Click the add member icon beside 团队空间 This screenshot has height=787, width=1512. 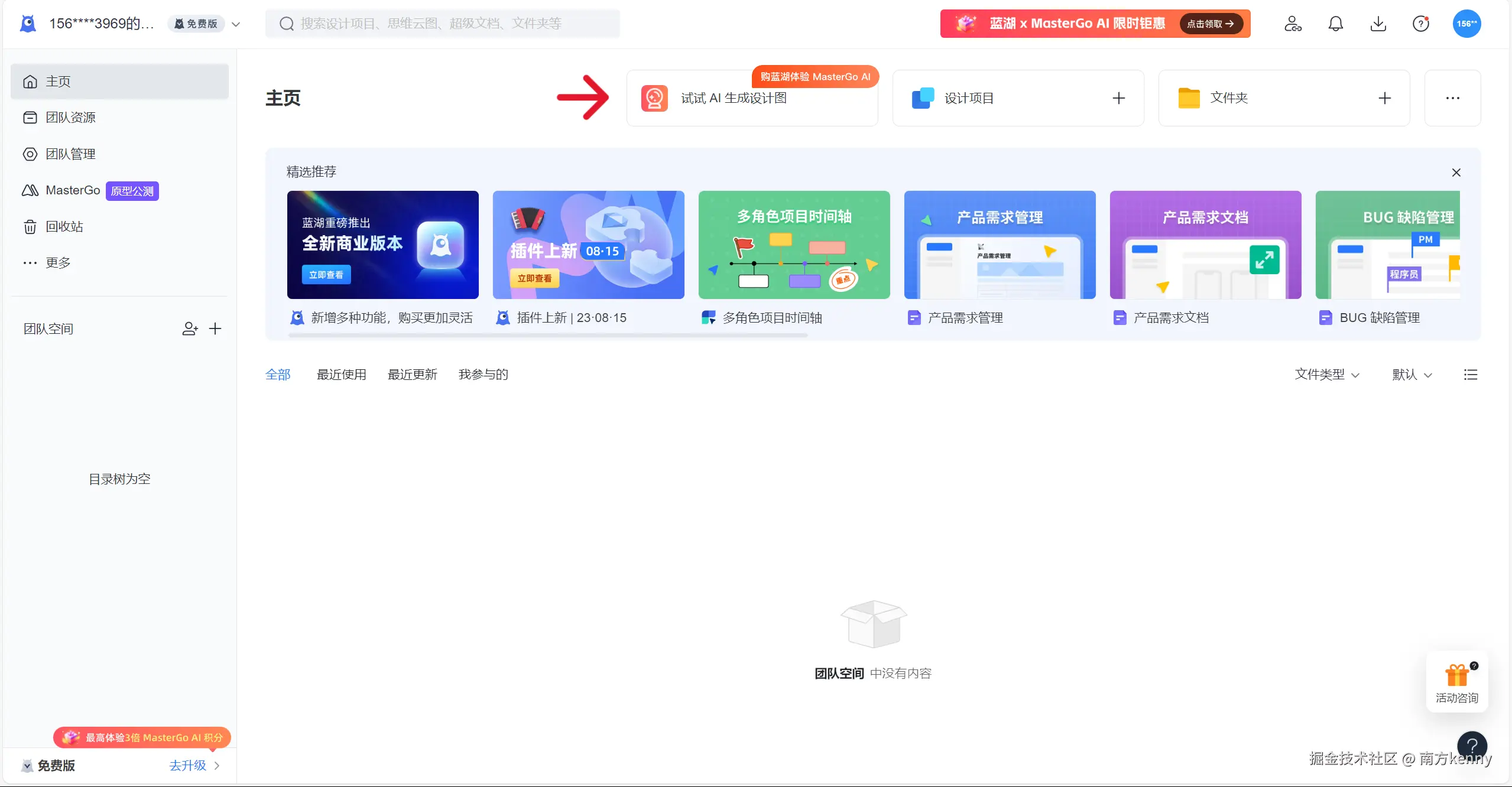point(189,329)
